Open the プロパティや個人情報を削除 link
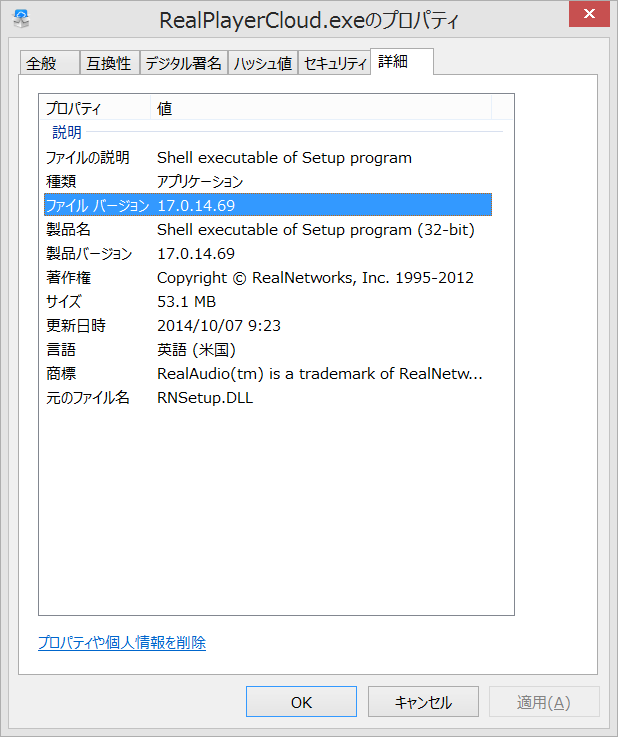 click(x=122, y=643)
